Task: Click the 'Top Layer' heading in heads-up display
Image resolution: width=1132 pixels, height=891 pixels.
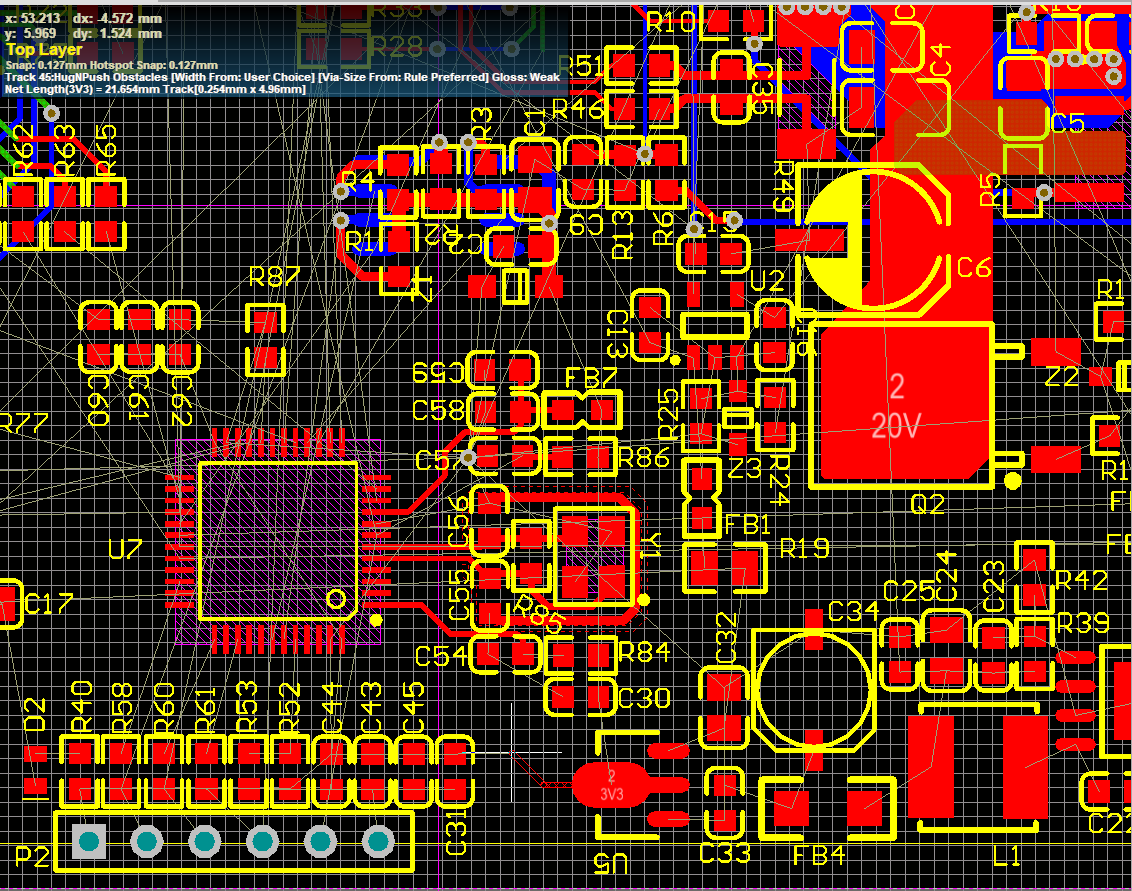Action: [44, 50]
